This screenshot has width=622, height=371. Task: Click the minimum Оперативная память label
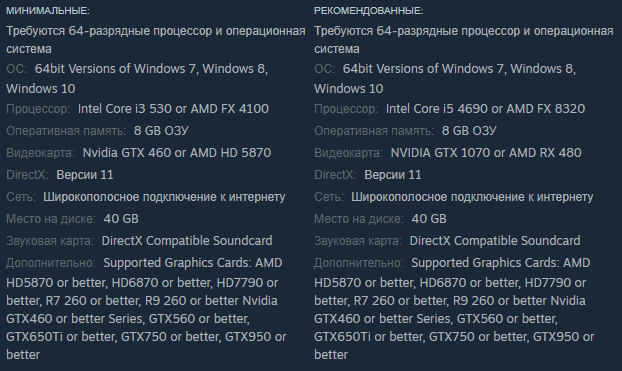[66, 131]
